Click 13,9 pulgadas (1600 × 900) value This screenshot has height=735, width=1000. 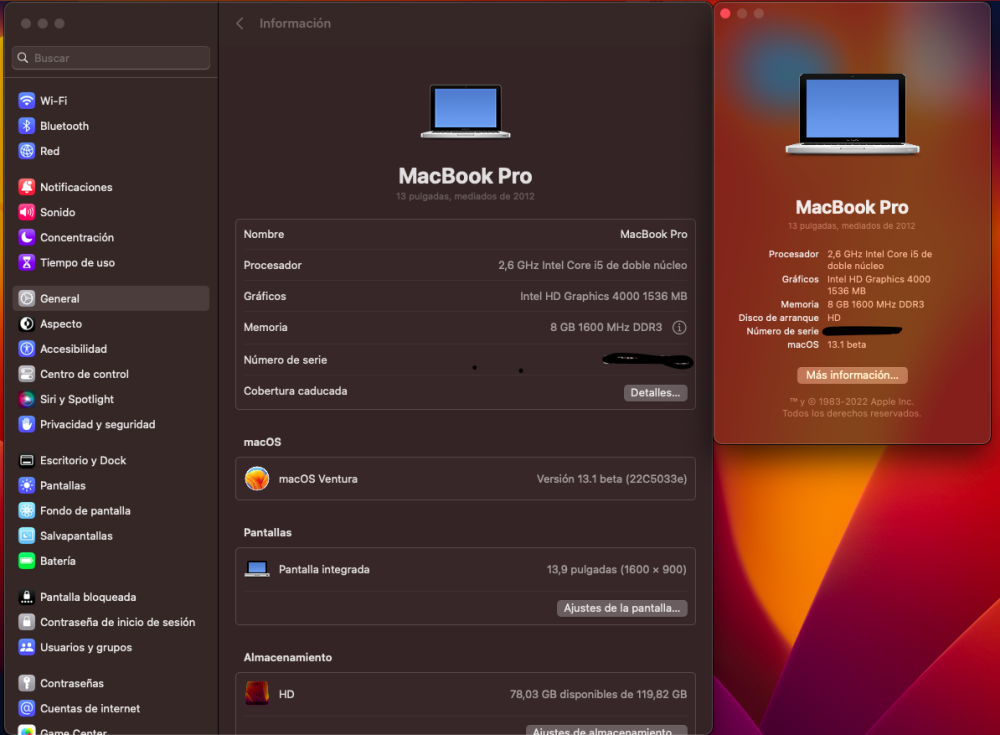[616, 569]
